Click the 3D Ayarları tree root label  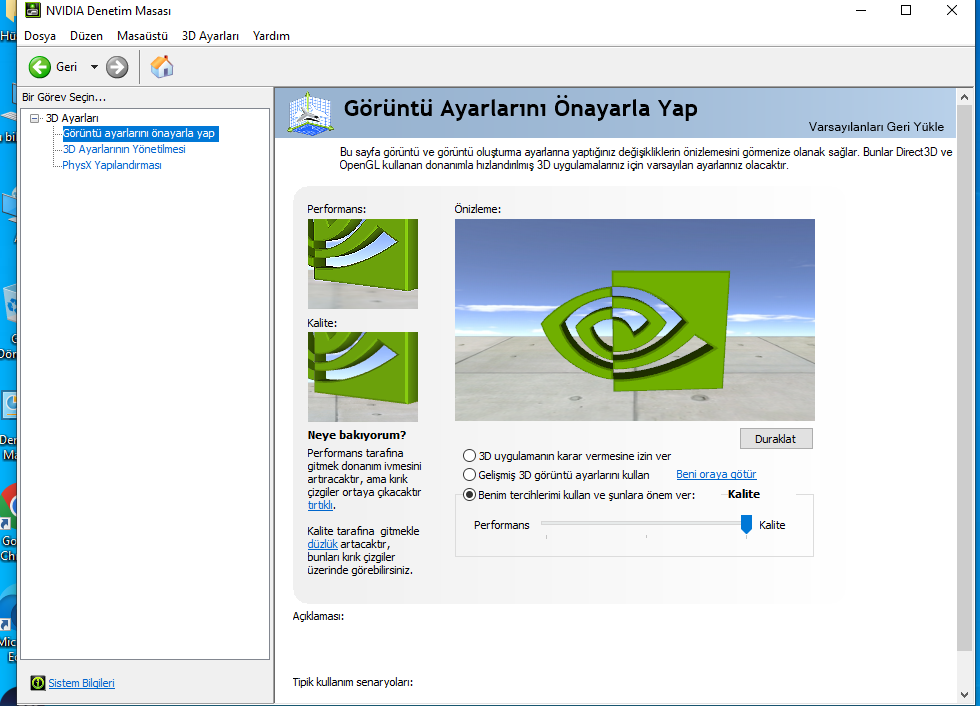[x=72, y=118]
